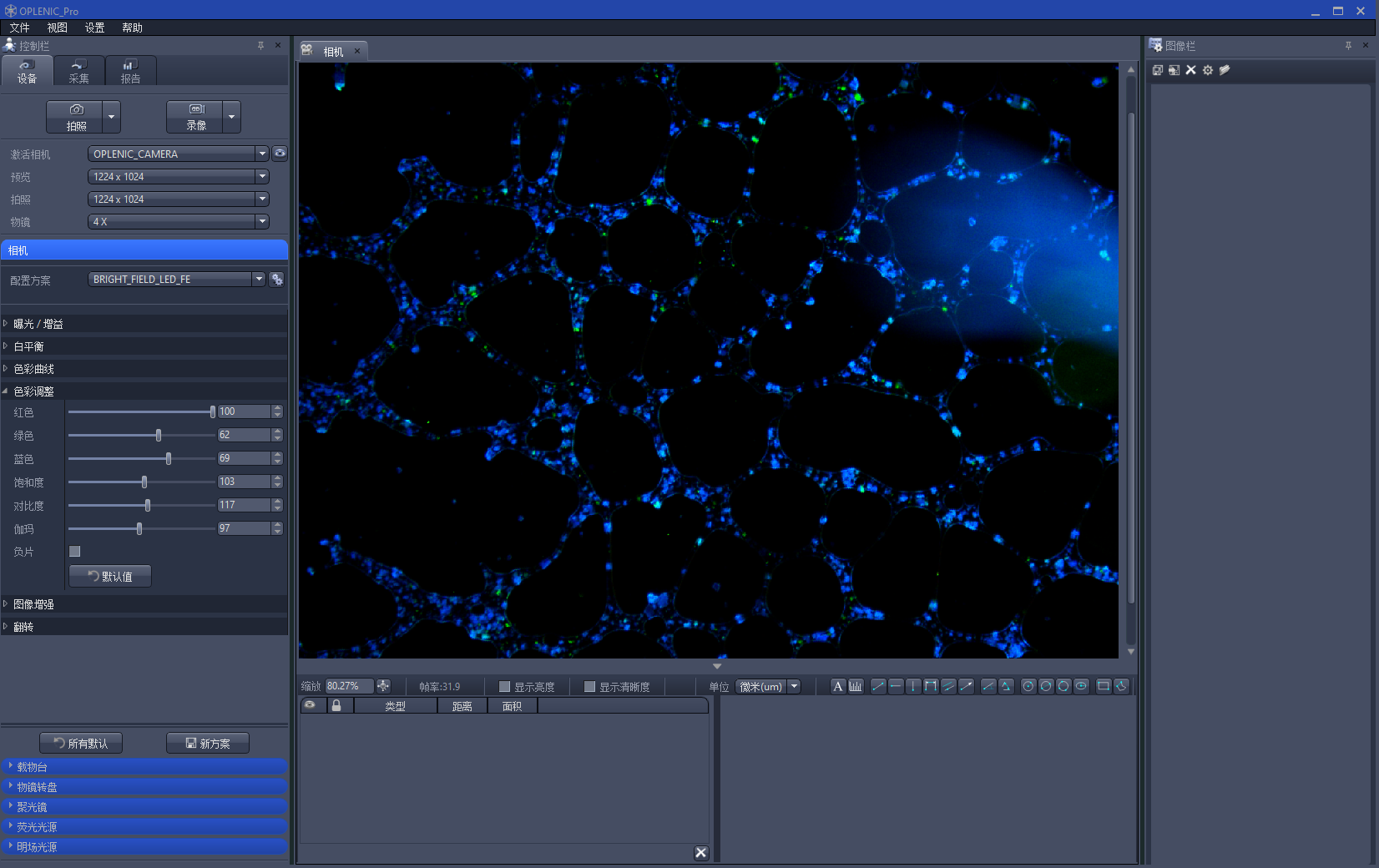Switch to the 采集 tab
Viewport: 1379px width, 868px height.
click(78, 72)
